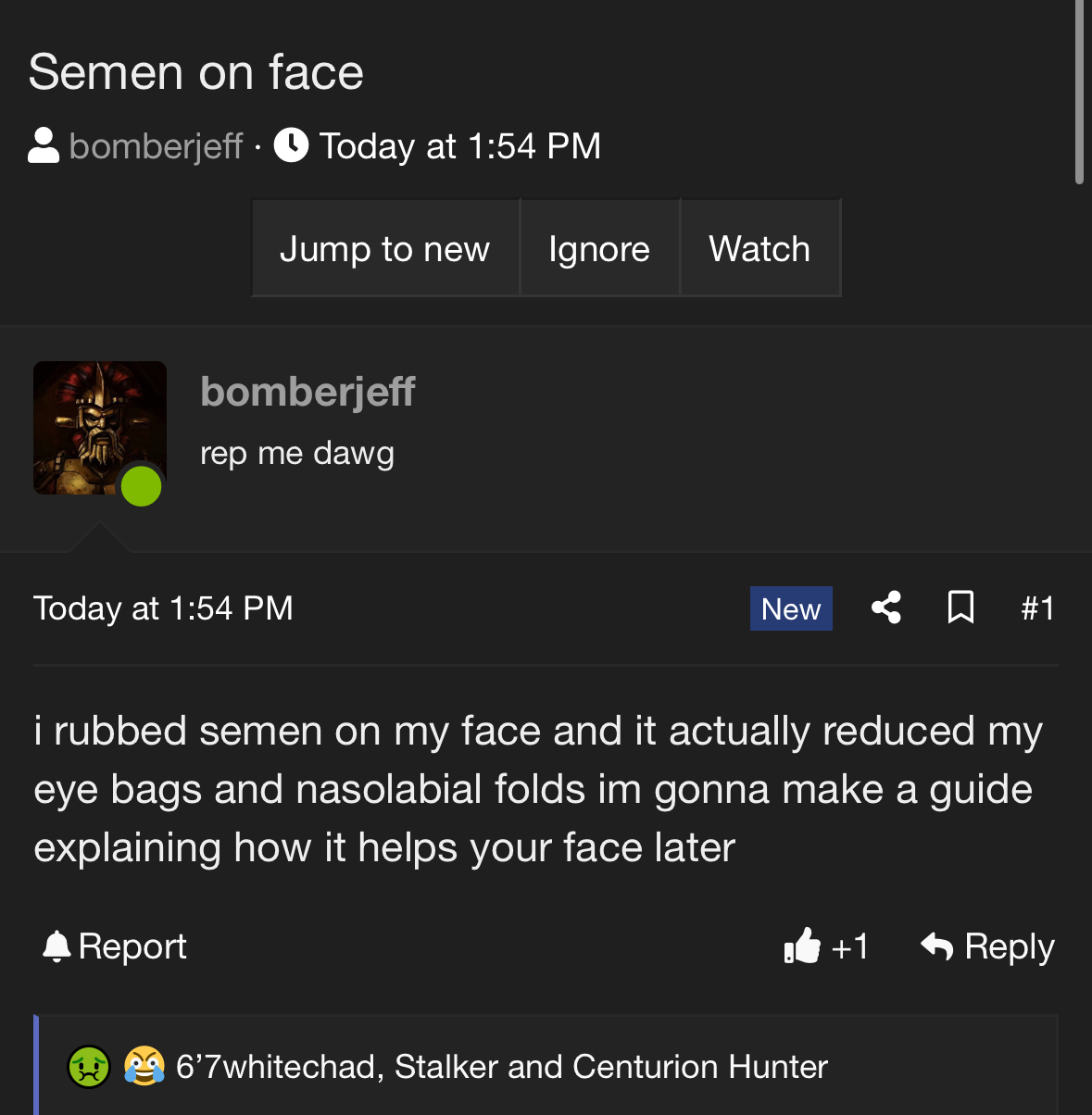Open the share post icon
The image size is (1092, 1115).
coord(885,608)
